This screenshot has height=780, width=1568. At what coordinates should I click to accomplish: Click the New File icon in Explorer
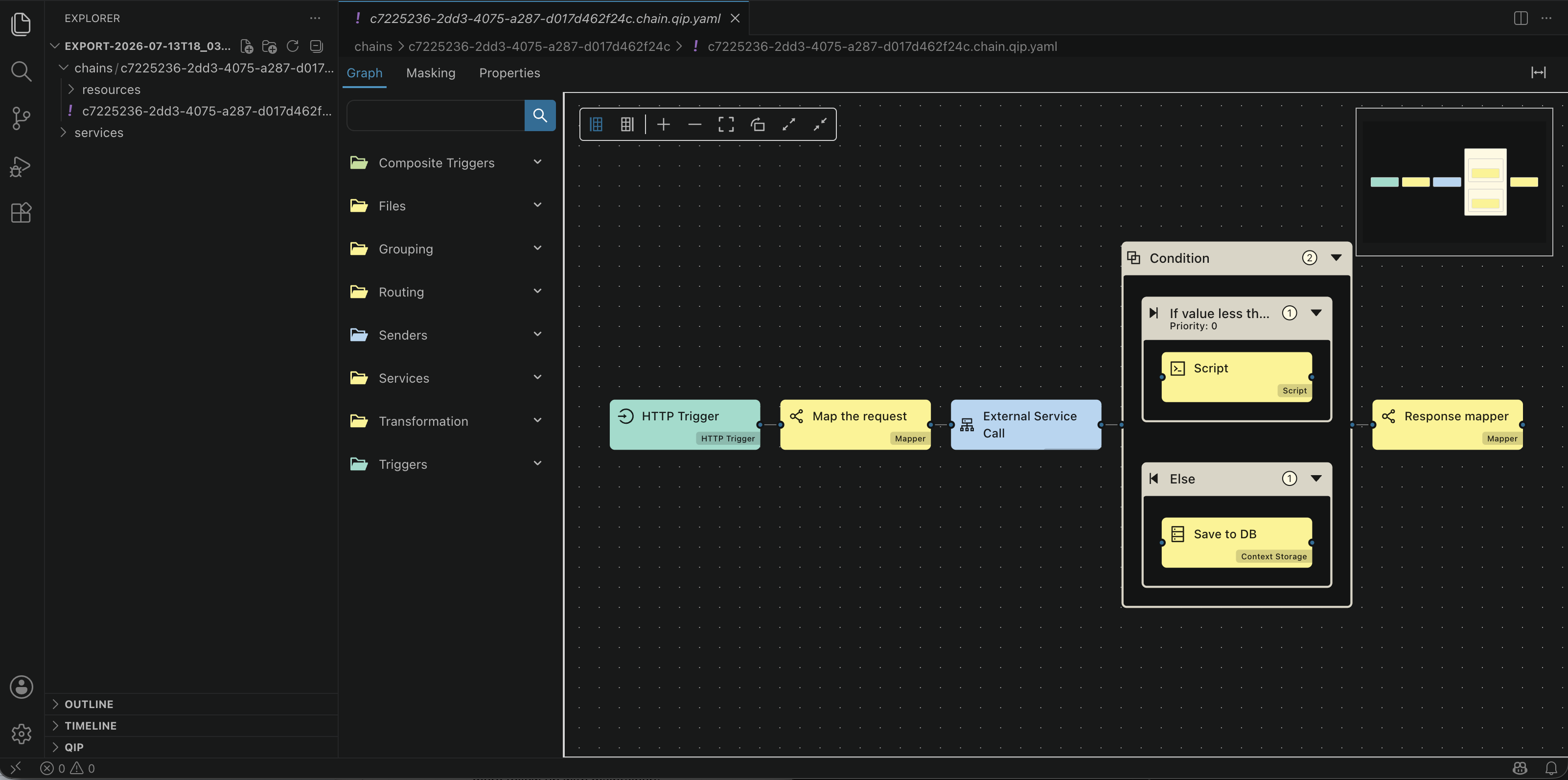click(247, 46)
